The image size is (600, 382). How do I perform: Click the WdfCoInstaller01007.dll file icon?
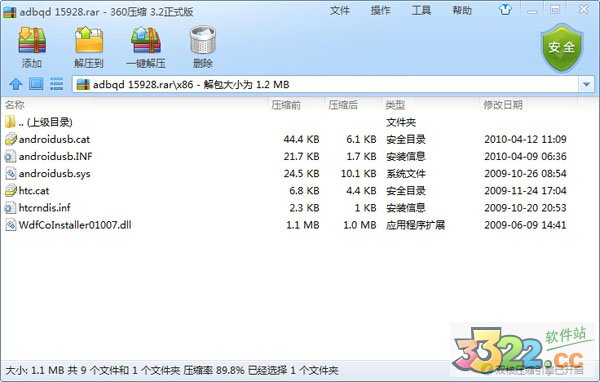pyautogui.click(x=11, y=225)
